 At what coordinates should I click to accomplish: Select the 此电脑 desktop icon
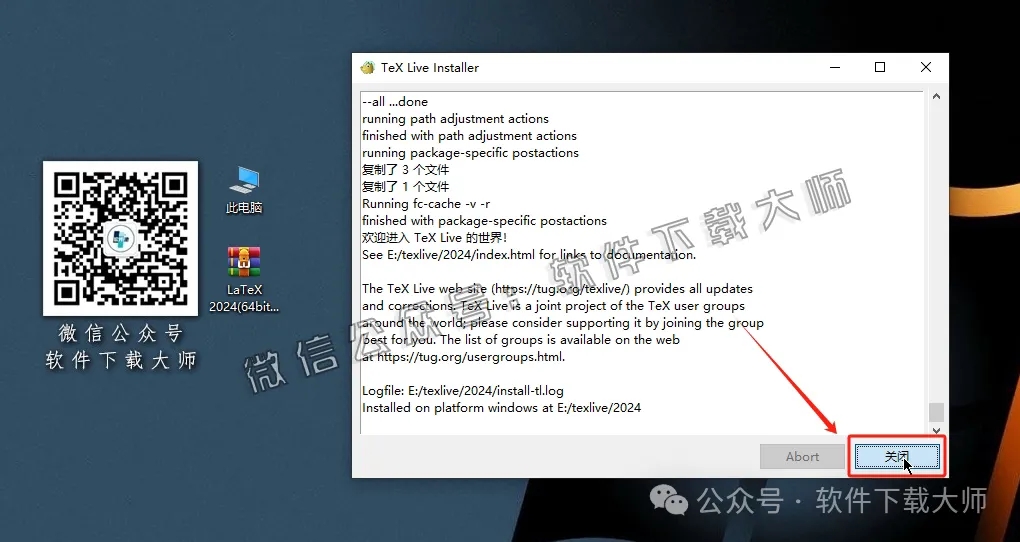pos(244,189)
